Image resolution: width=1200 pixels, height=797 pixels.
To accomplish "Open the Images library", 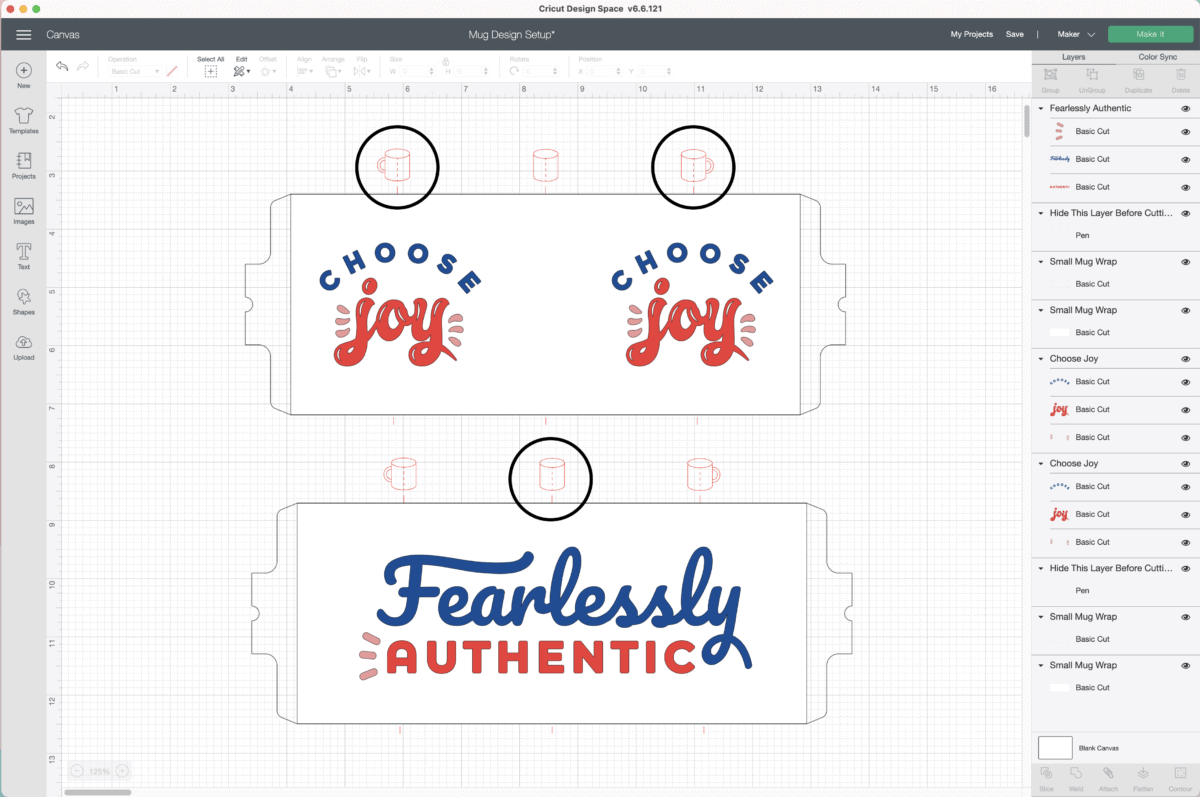I will (23, 209).
